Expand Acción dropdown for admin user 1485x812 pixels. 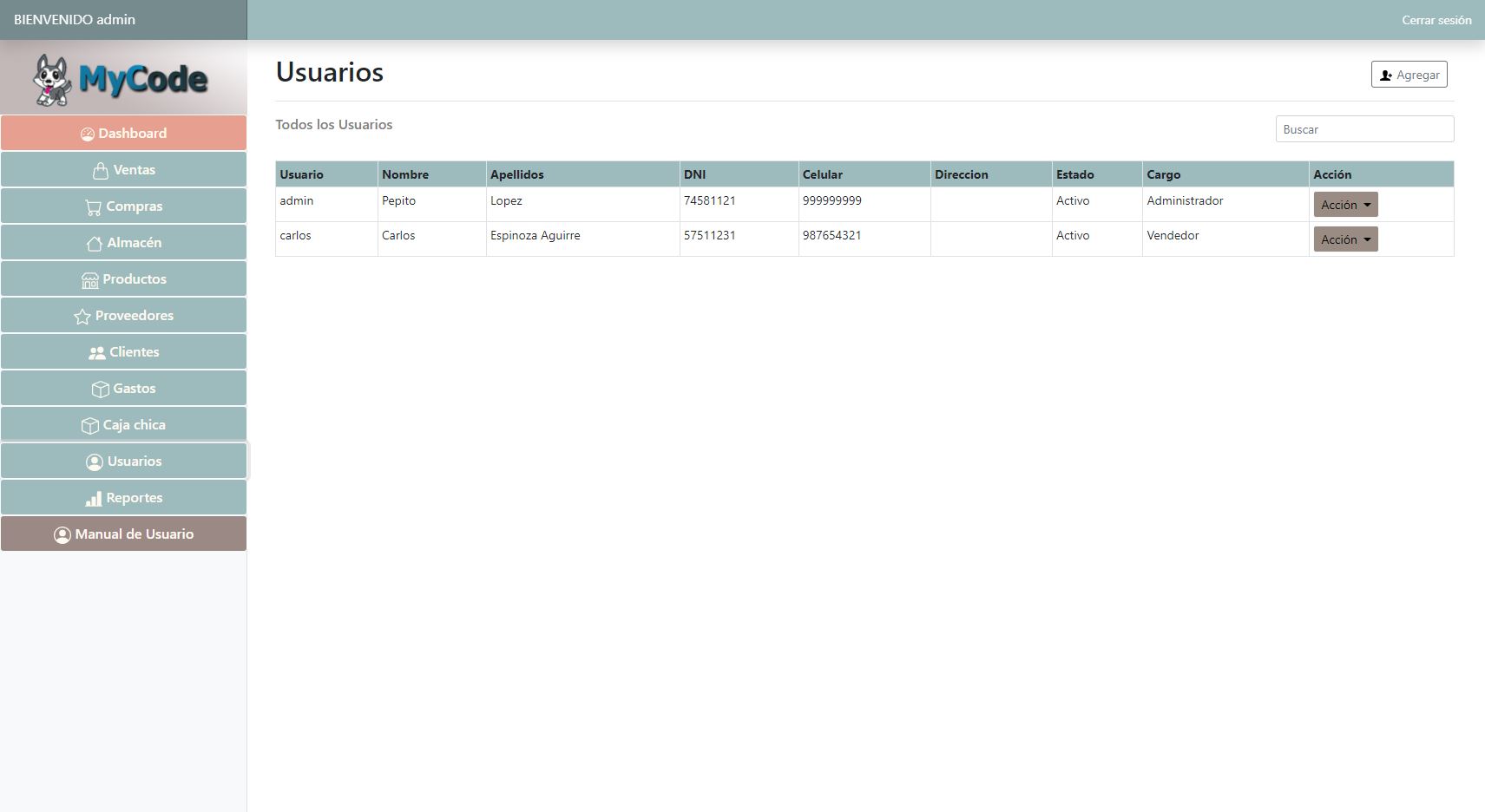coord(1345,205)
